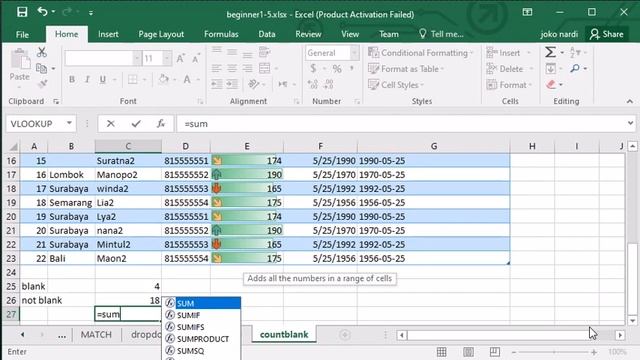This screenshot has width=640, height=360.
Task: Click the Copy icon in Clipboard group
Action: [x=42, y=68]
